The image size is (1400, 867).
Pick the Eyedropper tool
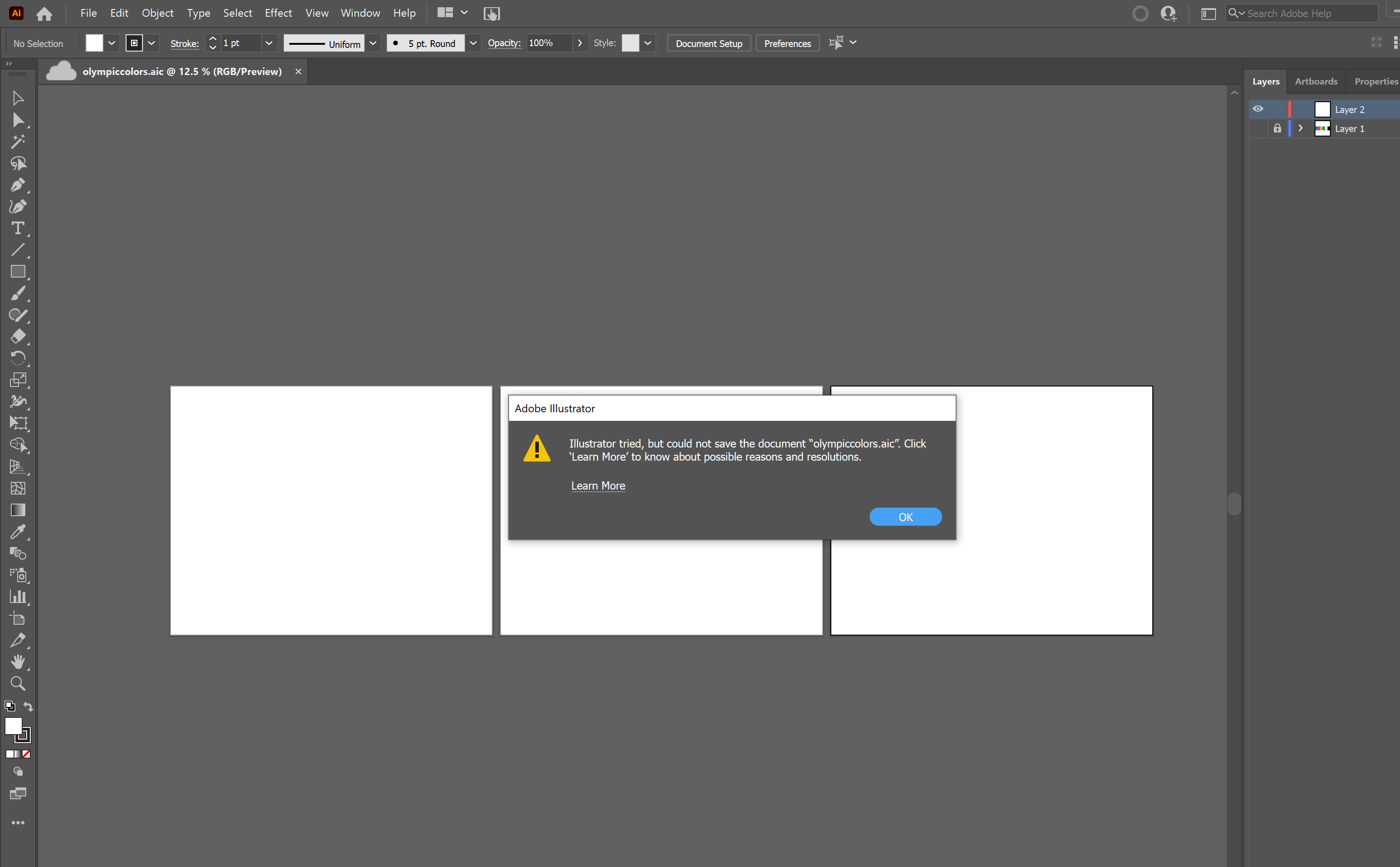click(19, 532)
